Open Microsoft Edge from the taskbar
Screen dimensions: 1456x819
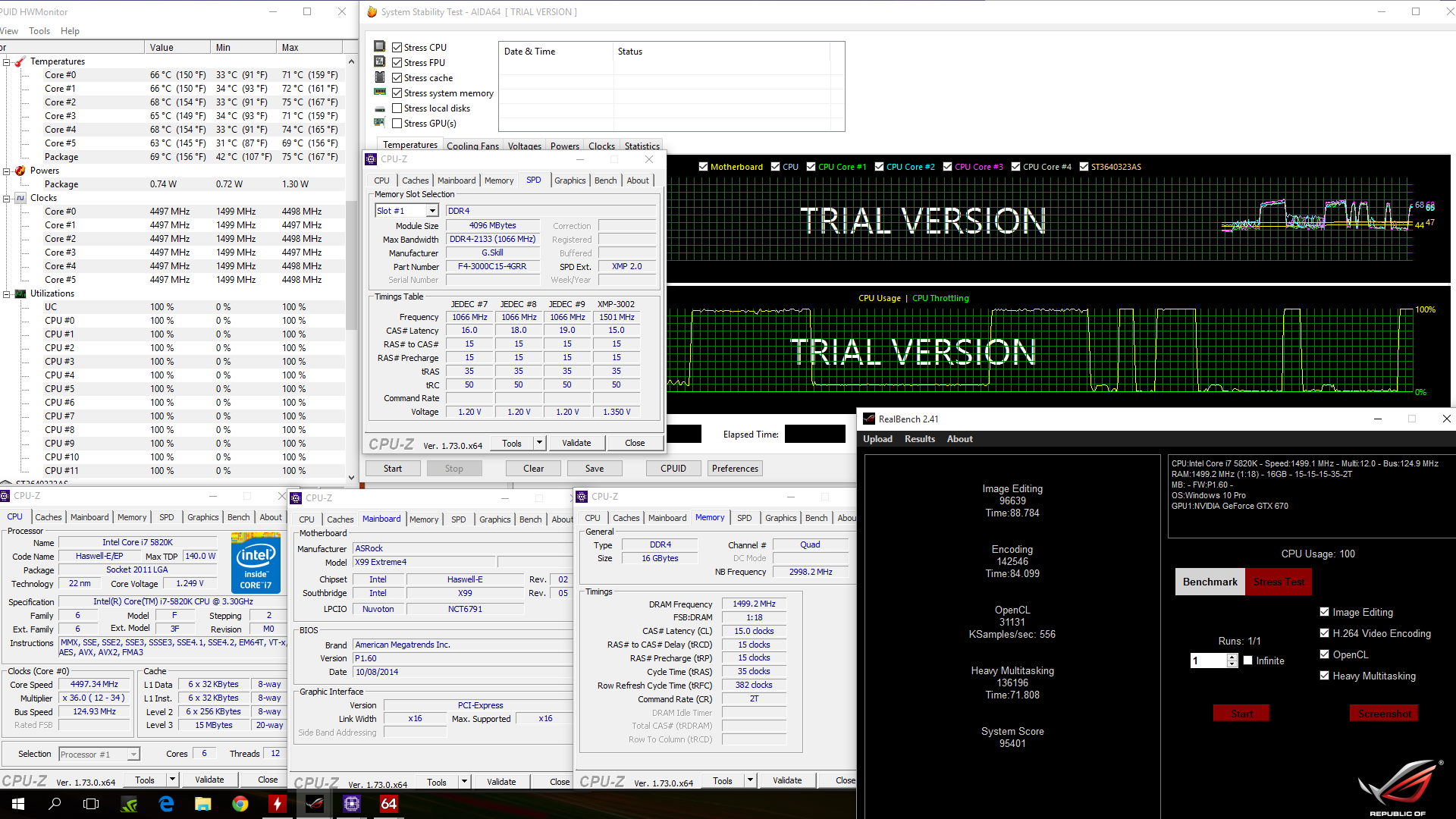pyautogui.click(x=167, y=804)
